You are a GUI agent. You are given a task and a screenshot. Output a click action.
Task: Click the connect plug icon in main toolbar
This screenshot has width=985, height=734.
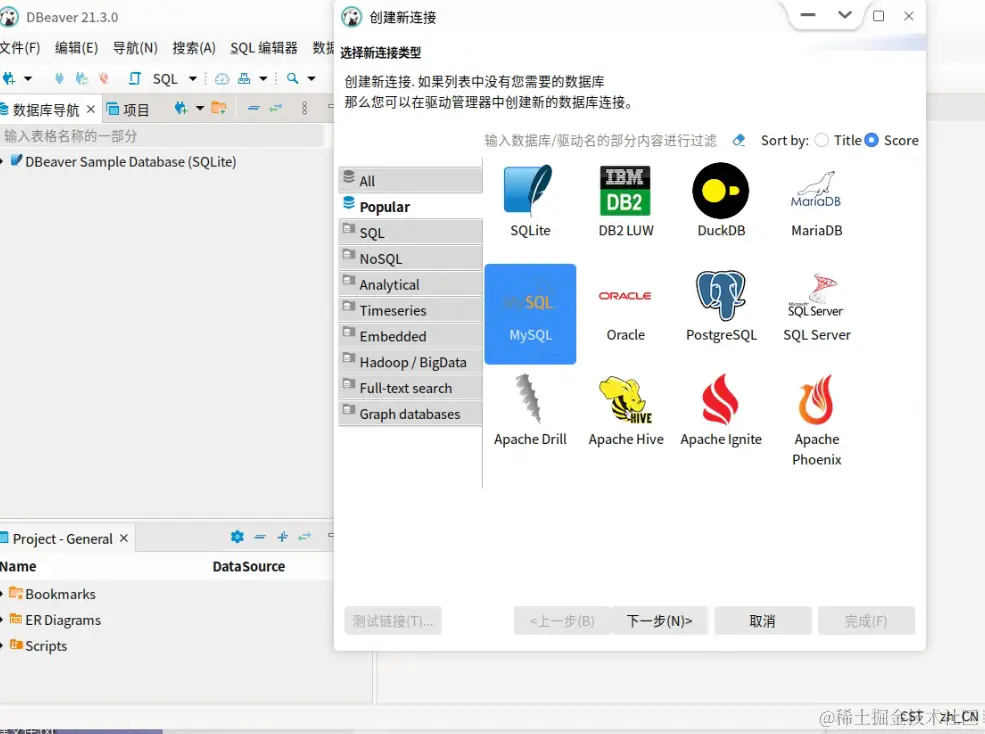pyautogui.click(x=59, y=79)
